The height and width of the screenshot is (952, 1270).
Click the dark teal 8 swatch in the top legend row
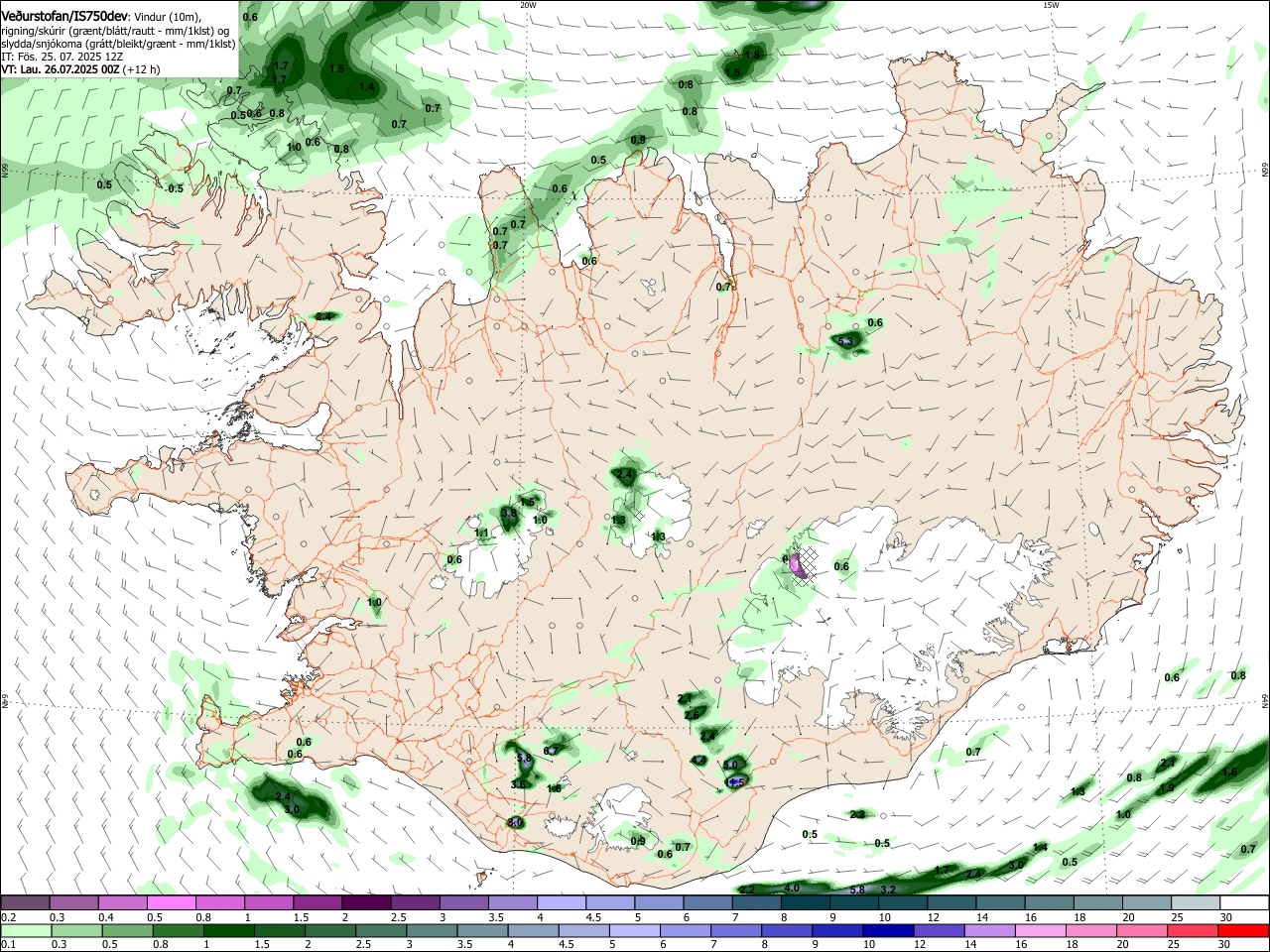pyautogui.click(x=805, y=902)
